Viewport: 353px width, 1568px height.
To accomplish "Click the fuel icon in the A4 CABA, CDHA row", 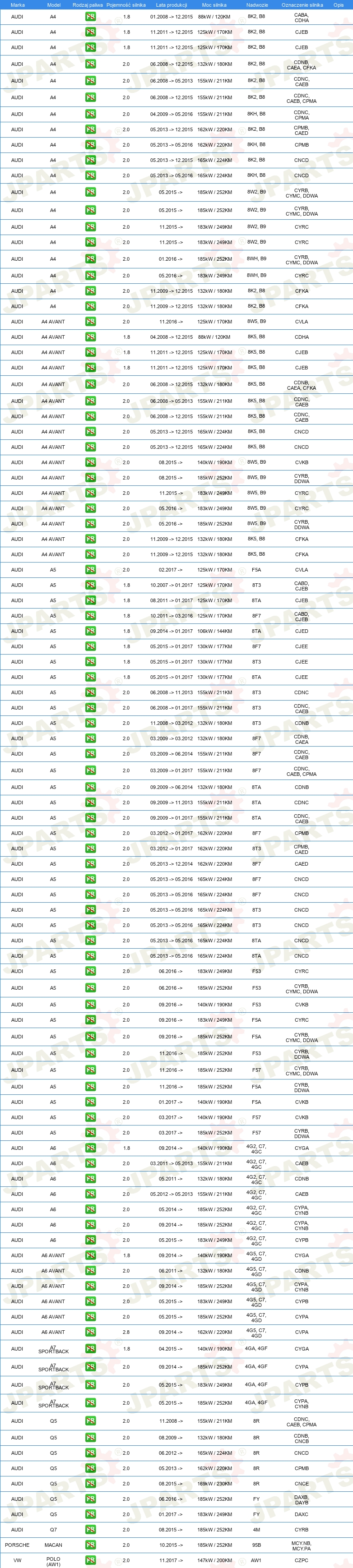I will pyautogui.click(x=90, y=17).
